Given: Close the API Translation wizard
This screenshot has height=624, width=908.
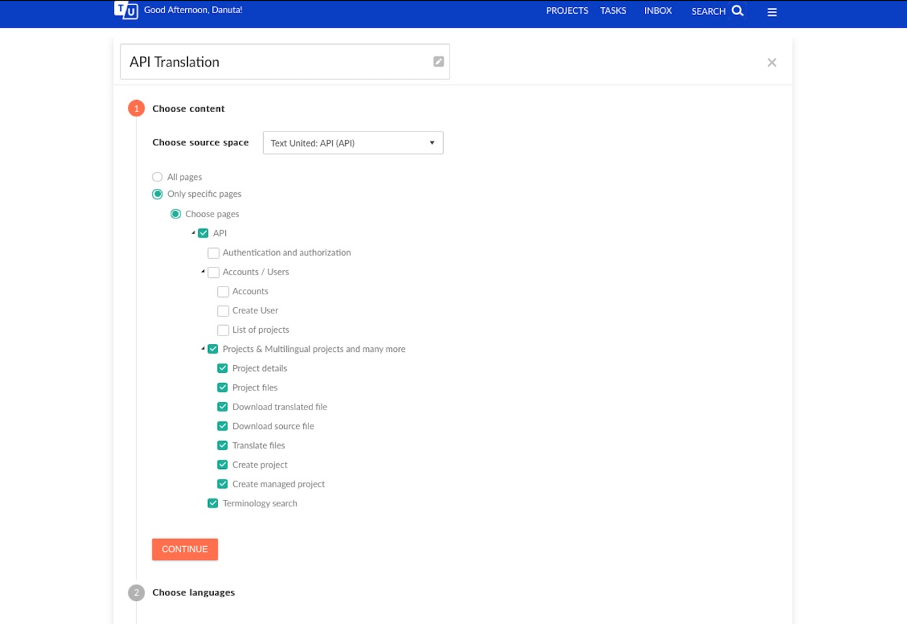Looking at the screenshot, I should click(771, 63).
